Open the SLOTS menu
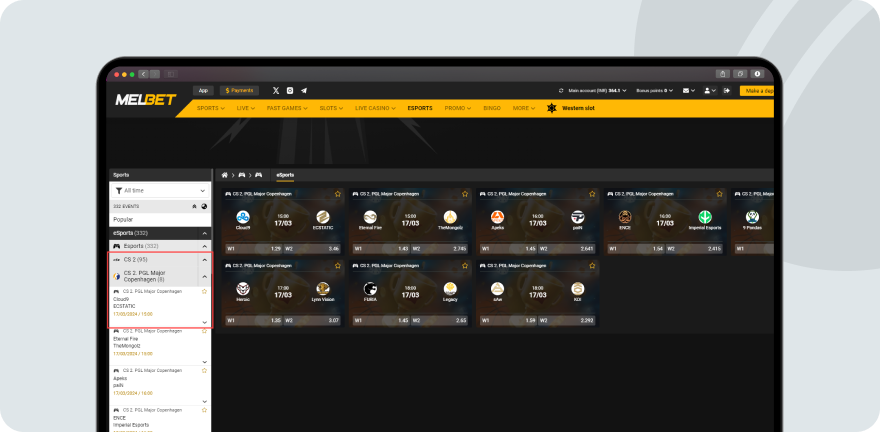 coord(331,108)
